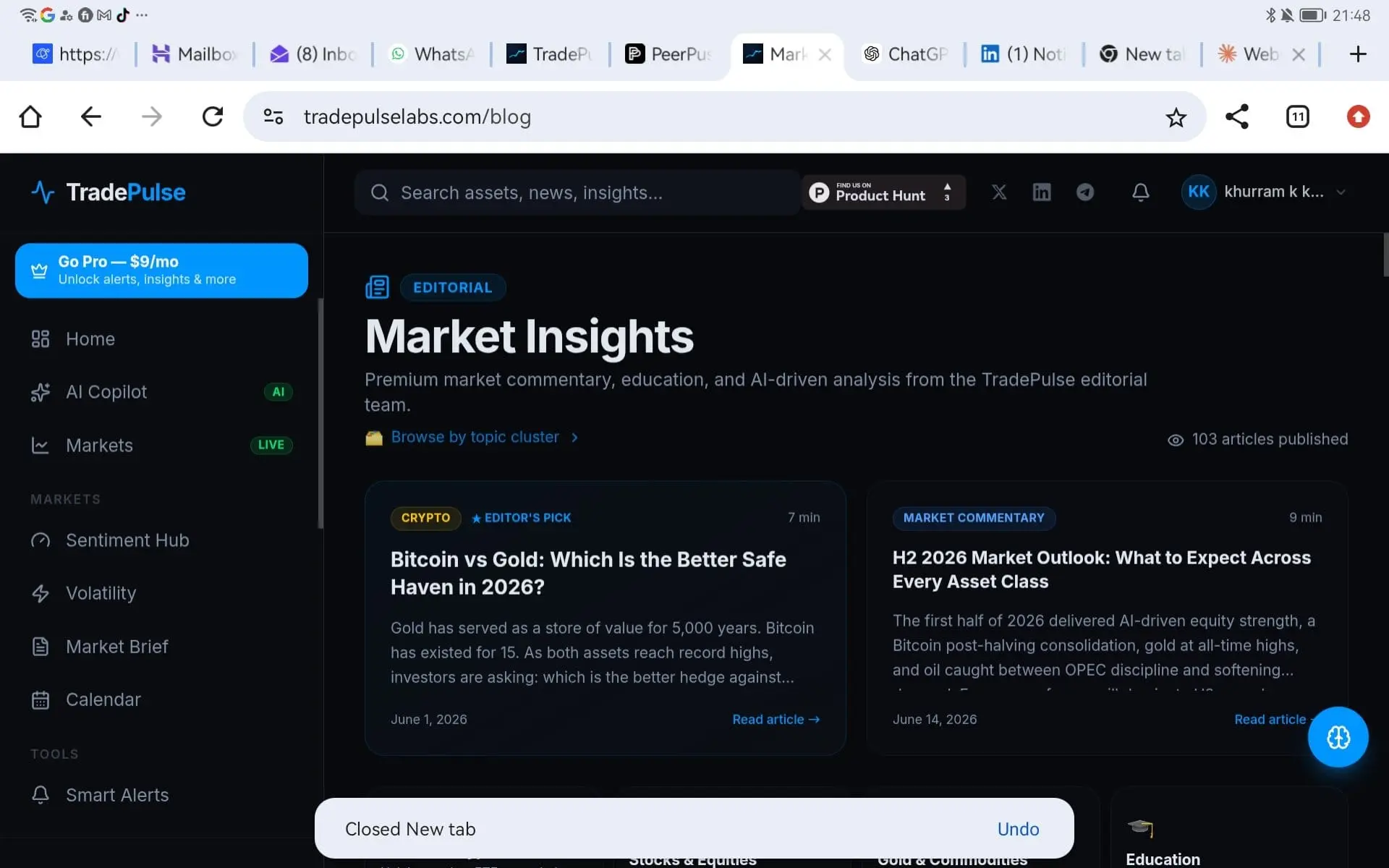Switch to the PeerPush tab

[668, 54]
